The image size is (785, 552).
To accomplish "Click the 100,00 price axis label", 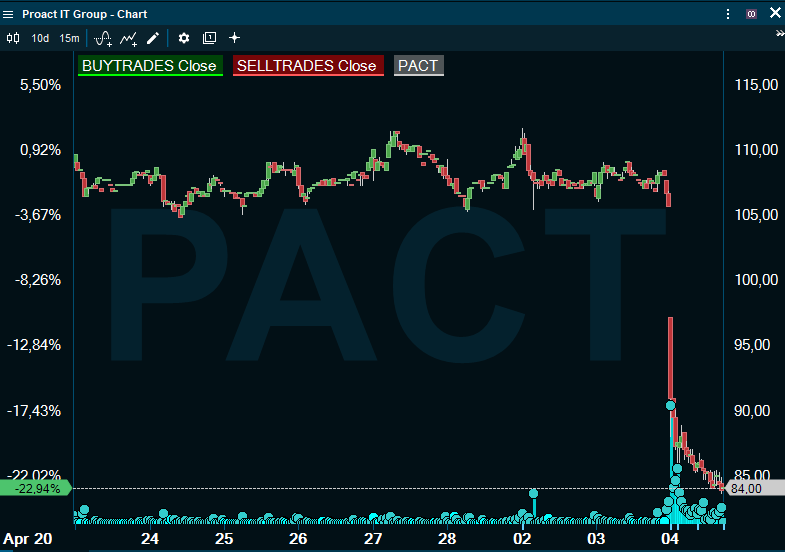I will pyautogui.click(x=756, y=280).
